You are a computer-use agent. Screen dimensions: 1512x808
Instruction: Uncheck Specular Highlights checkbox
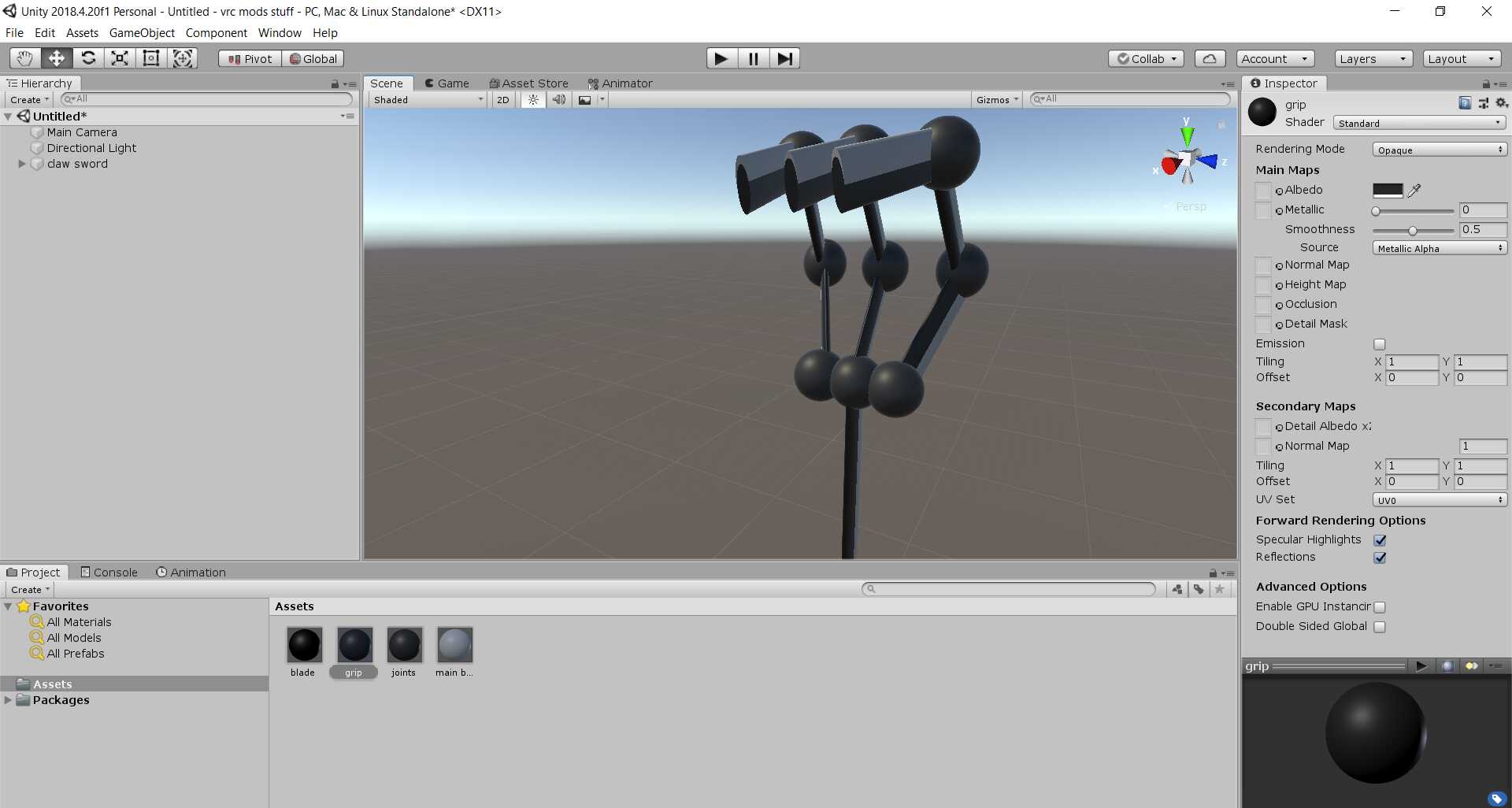pyautogui.click(x=1380, y=540)
